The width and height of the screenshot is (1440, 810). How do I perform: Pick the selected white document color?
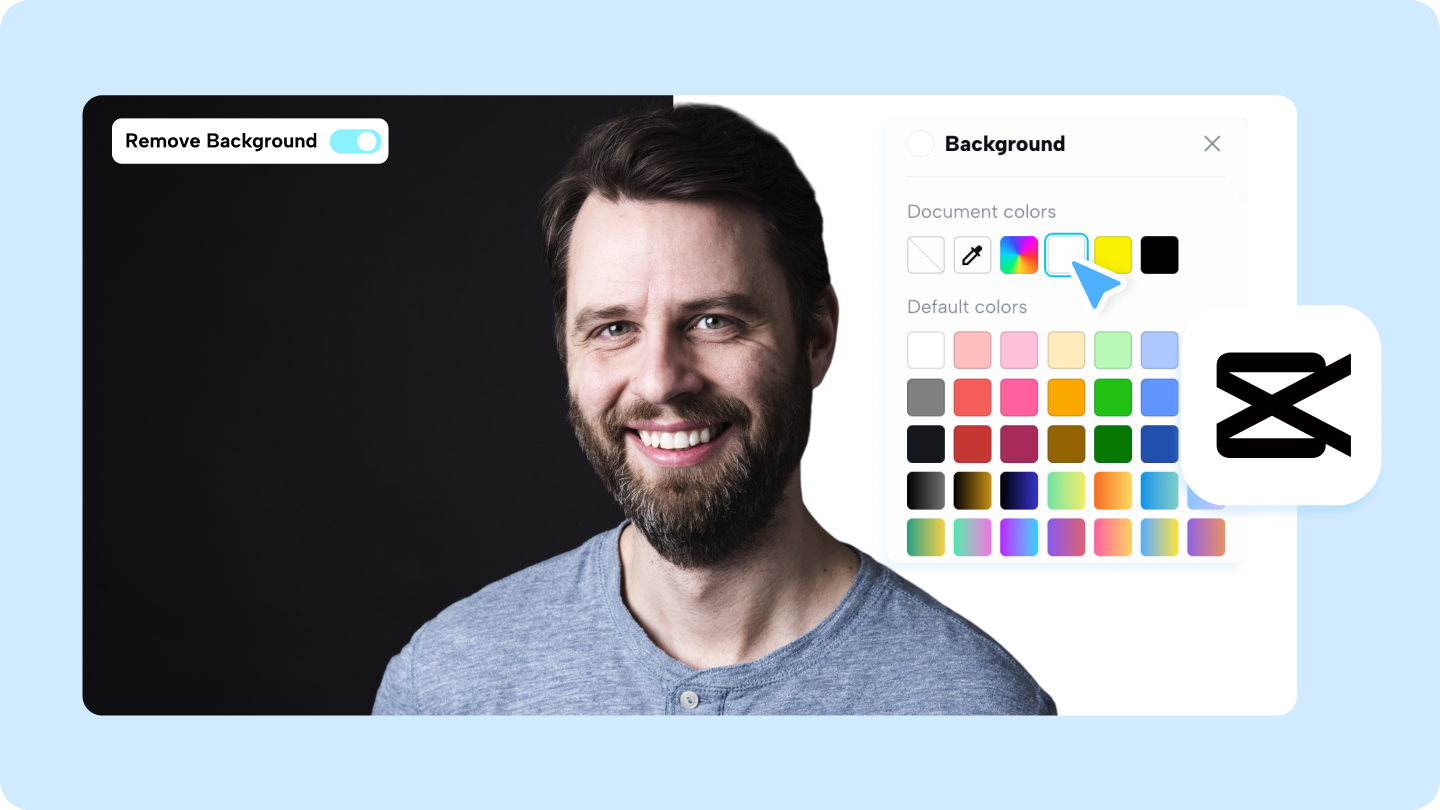point(1066,255)
